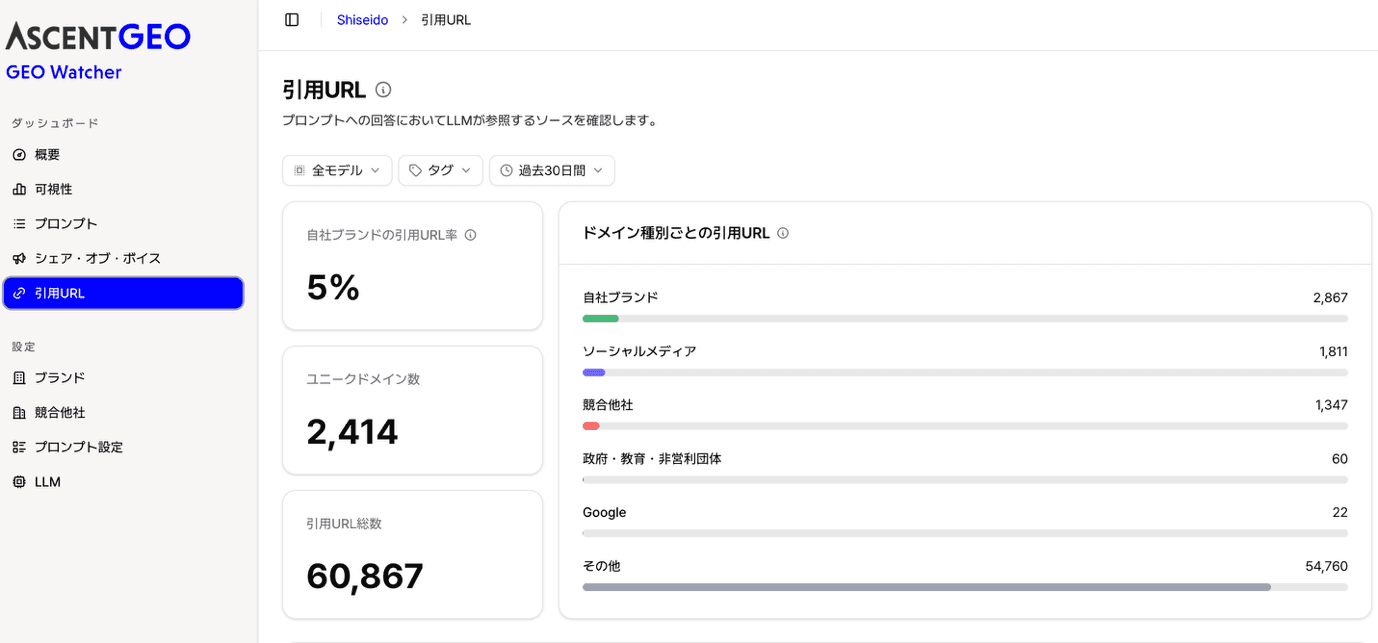Image resolution: width=1378 pixels, height=643 pixels.
Task: Click the LLM chip icon
Action: click(x=19, y=482)
